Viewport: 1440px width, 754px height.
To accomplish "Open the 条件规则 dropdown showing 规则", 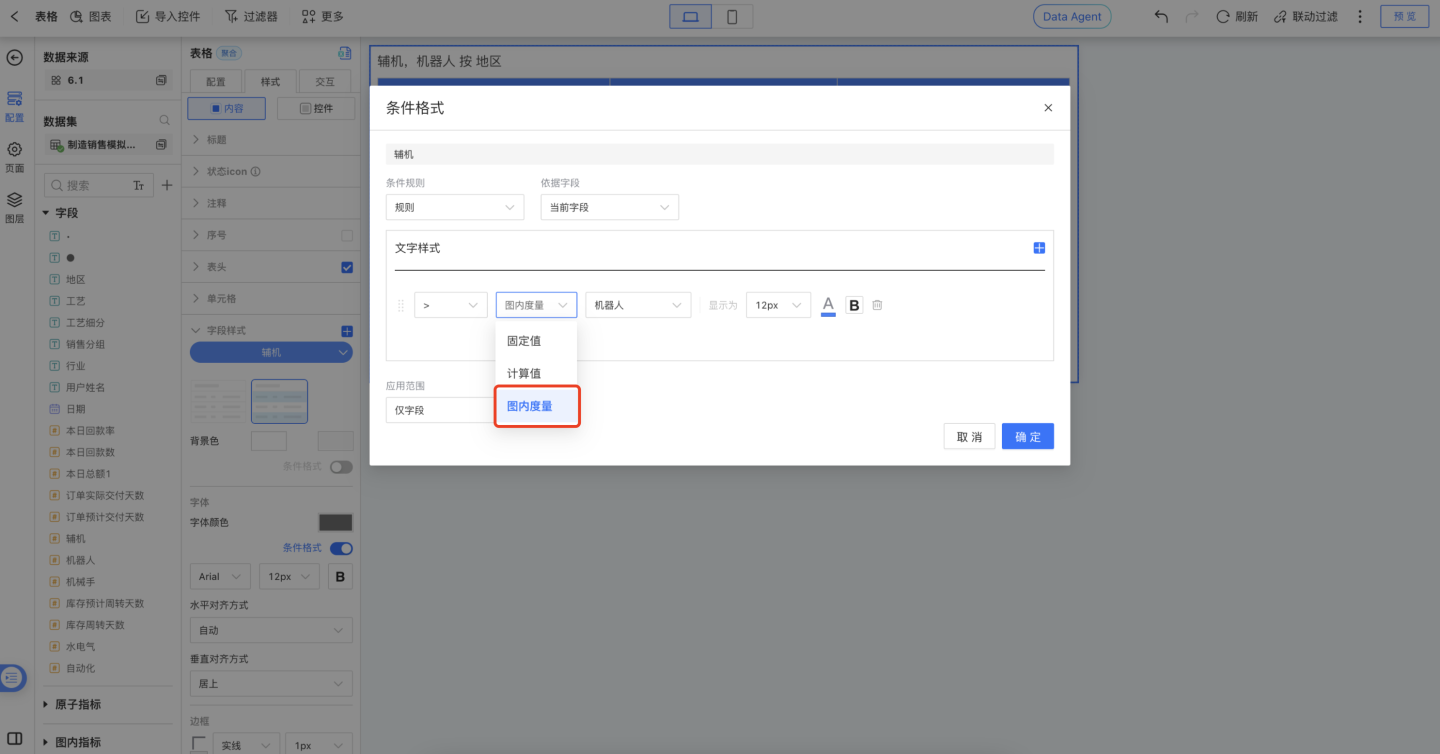I will point(455,207).
